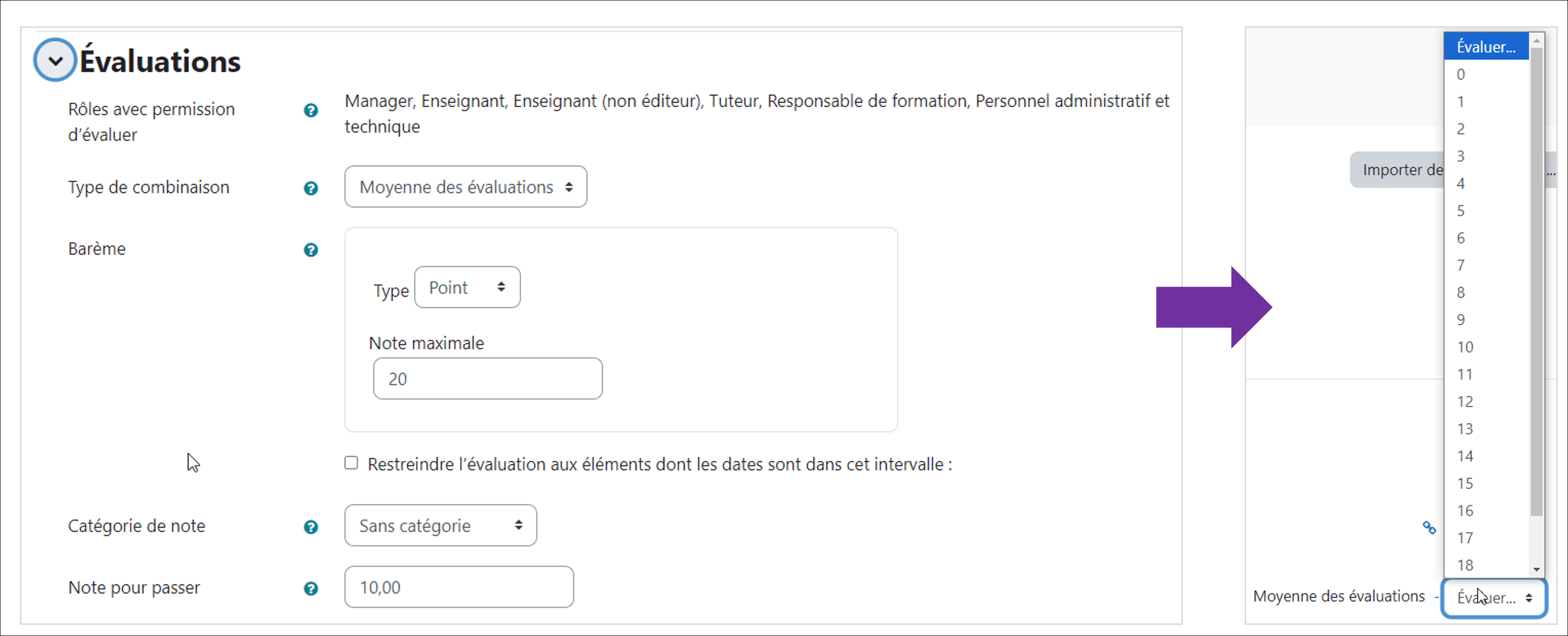
Task: Choose rating 15 from the list
Action: pyautogui.click(x=1465, y=484)
